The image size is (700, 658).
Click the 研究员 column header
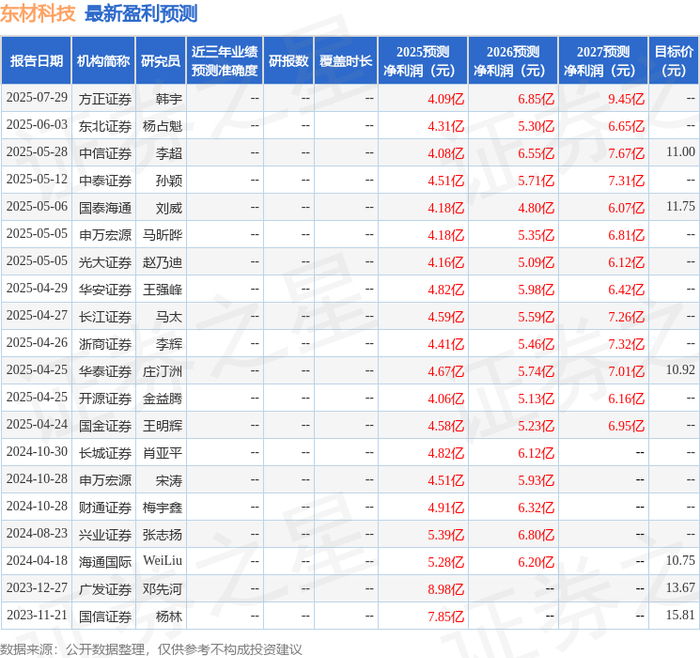(x=161, y=61)
